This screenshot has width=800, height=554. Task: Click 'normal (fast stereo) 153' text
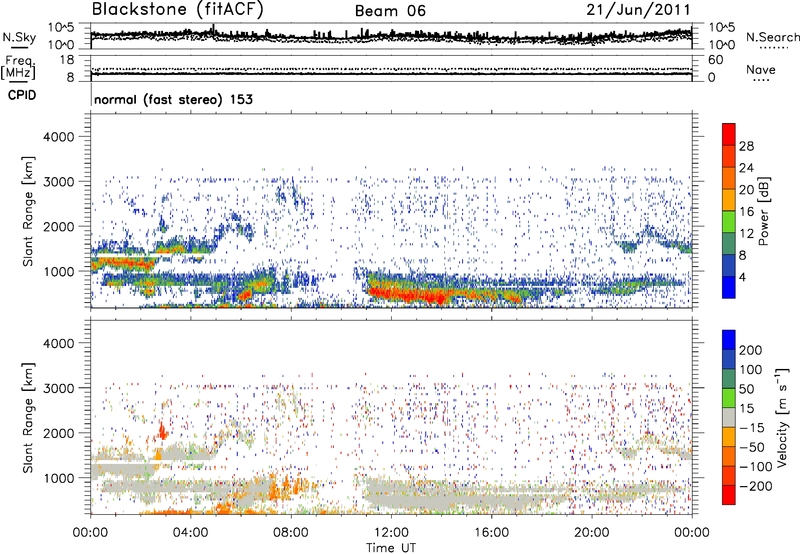173,99
